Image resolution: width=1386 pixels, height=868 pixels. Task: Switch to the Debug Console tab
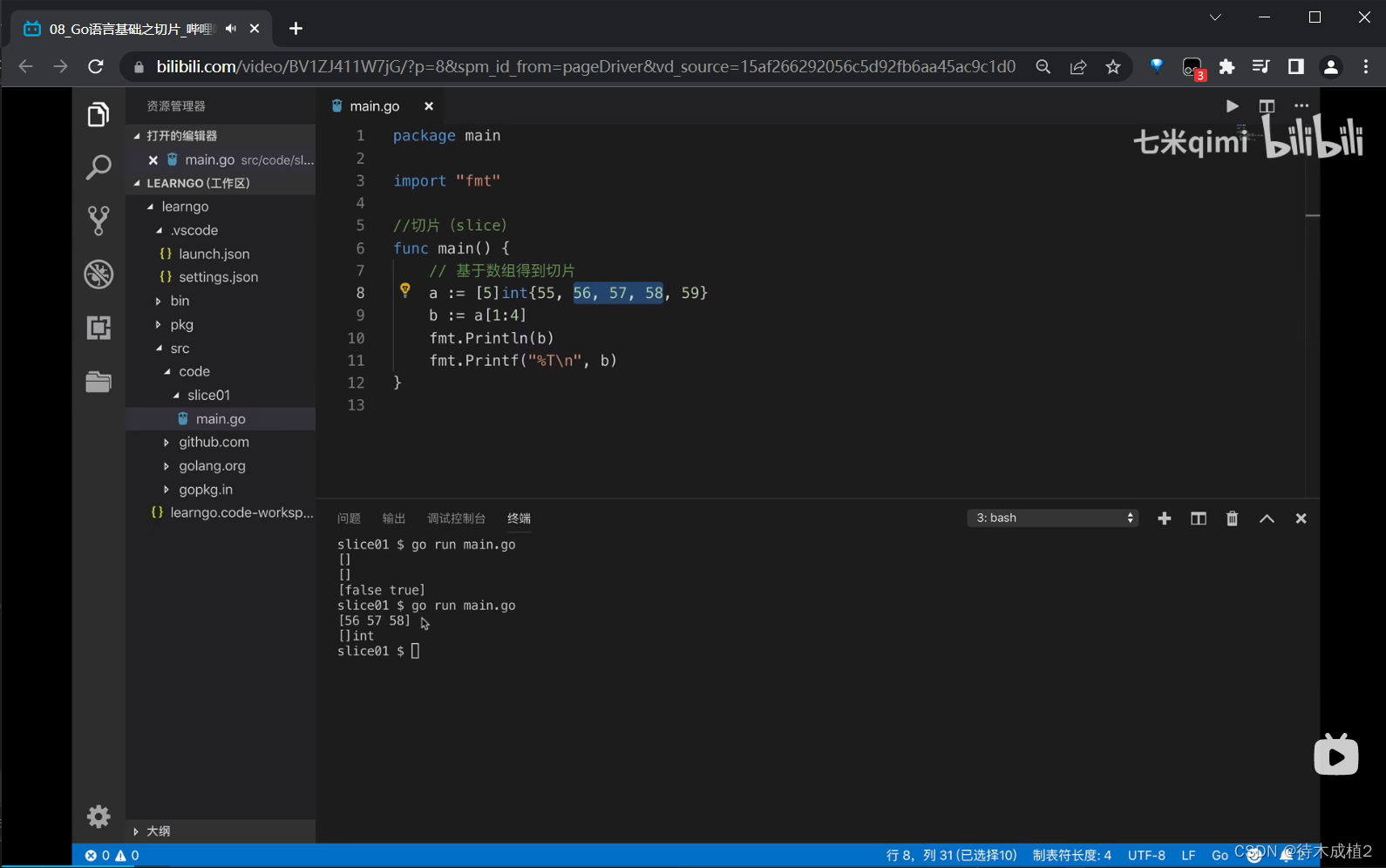[x=456, y=519]
